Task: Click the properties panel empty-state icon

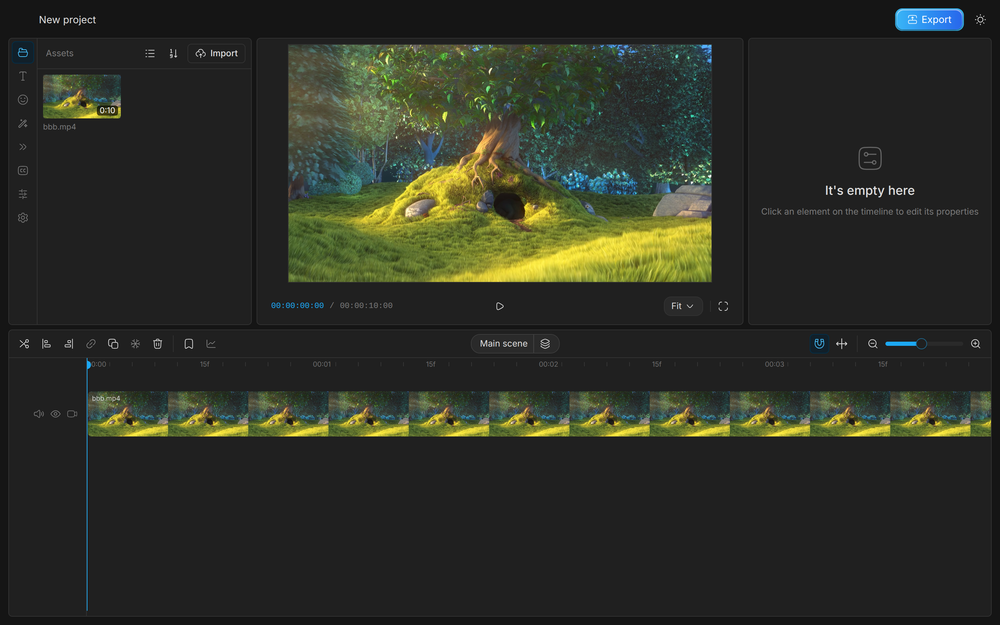Action: coord(870,158)
